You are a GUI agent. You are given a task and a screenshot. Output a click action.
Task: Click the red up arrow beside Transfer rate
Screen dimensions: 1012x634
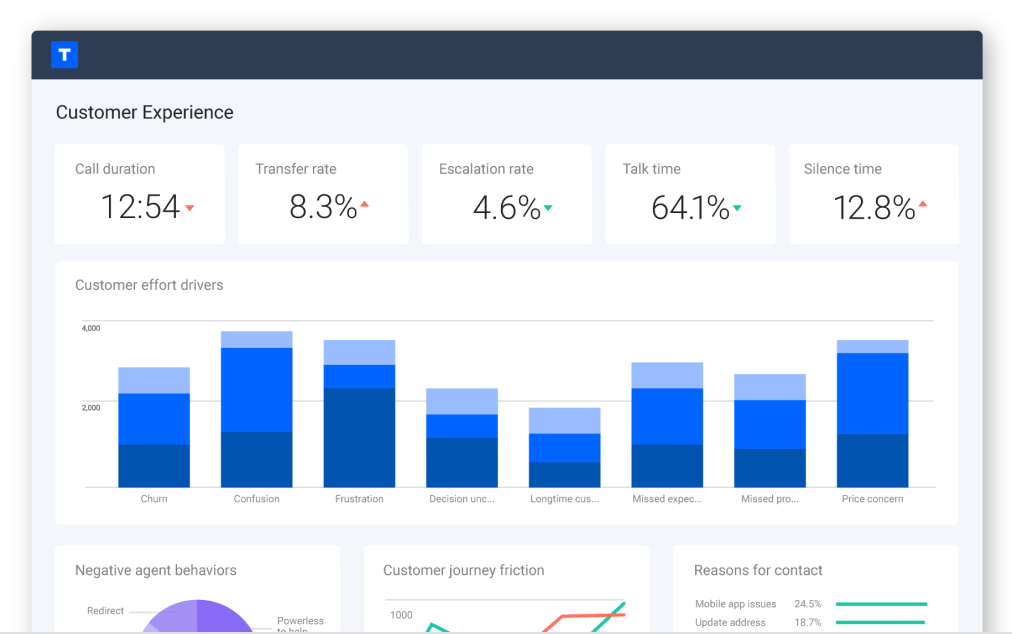coord(365,204)
